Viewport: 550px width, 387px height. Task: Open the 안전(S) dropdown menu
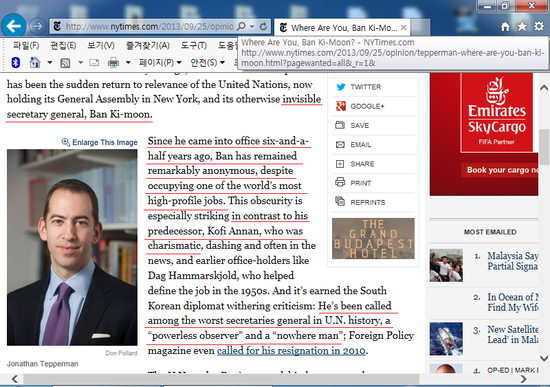[x=207, y=62]
